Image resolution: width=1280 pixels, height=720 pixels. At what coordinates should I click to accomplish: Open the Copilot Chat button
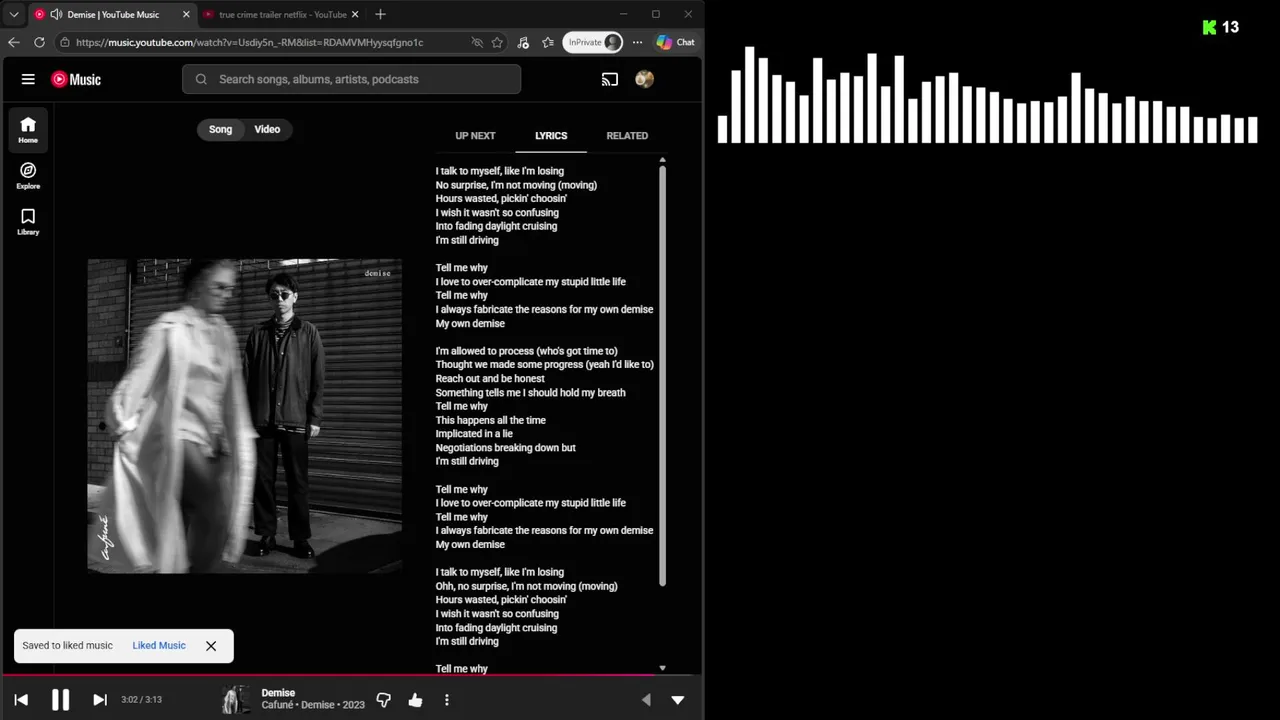tap(675, 42)
